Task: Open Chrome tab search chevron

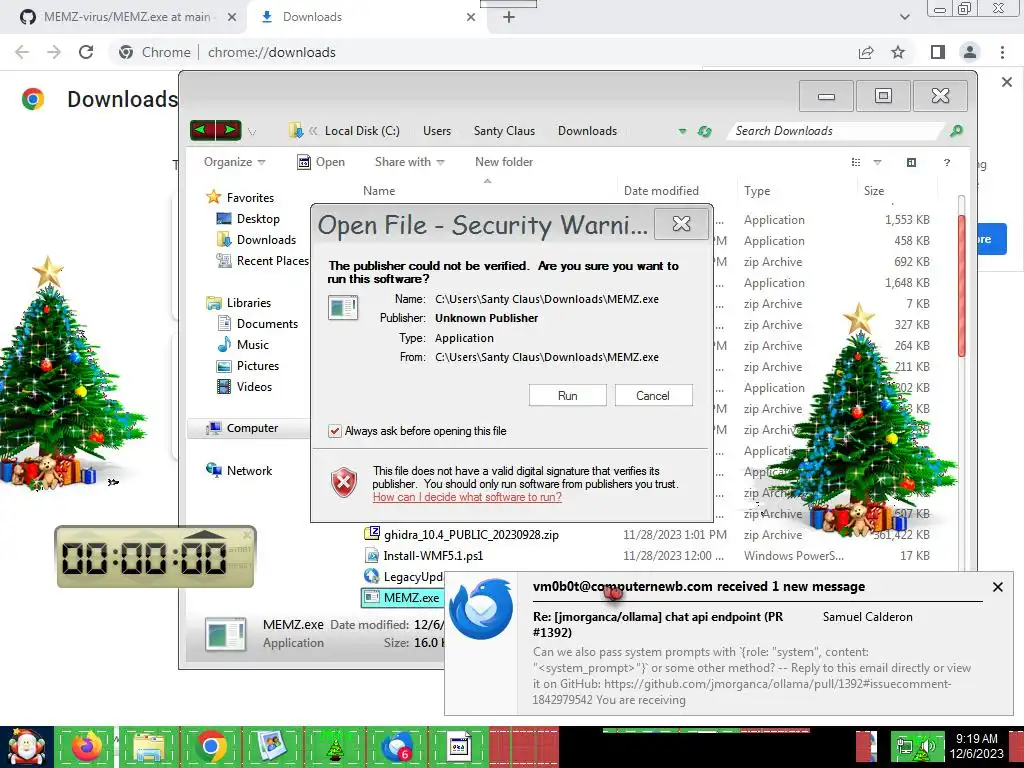Action: click(904, 17)
